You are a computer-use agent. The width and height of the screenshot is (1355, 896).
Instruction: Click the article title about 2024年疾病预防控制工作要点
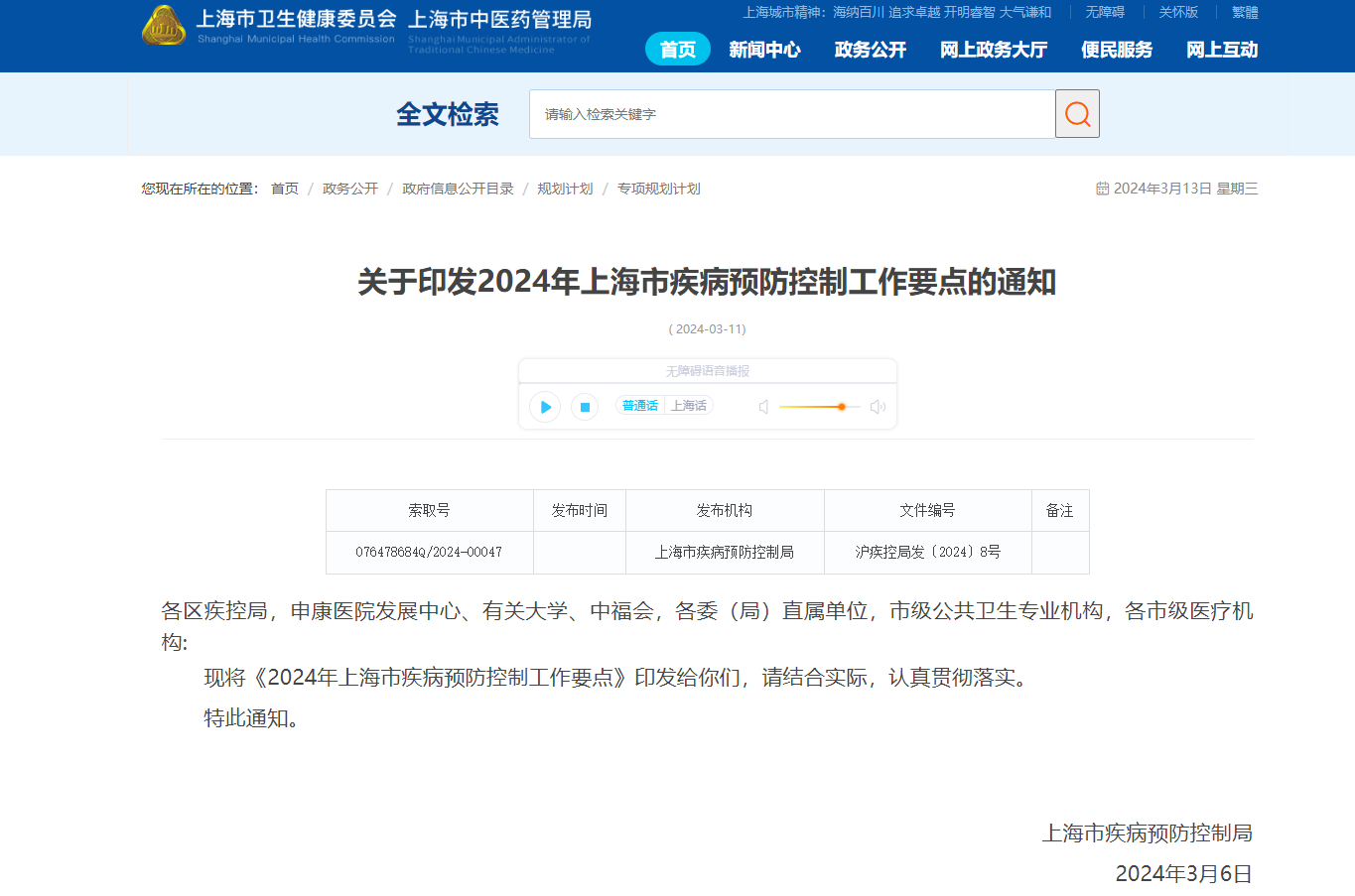point(707,282)
